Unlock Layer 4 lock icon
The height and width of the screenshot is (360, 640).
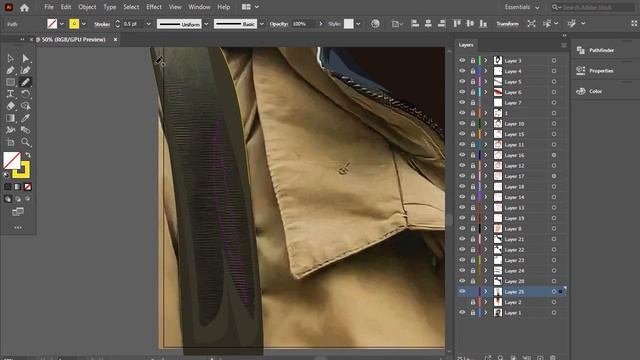click(473, 71)
